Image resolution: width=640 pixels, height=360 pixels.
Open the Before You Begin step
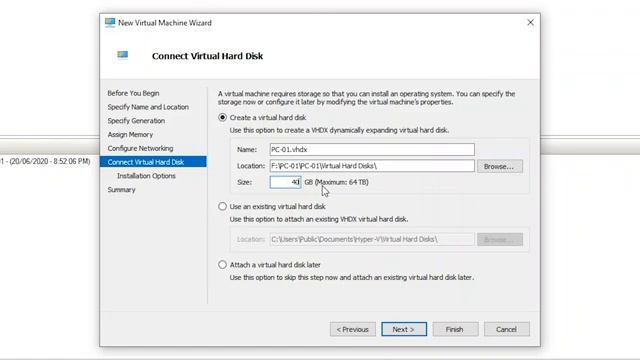tap(133, 93)
